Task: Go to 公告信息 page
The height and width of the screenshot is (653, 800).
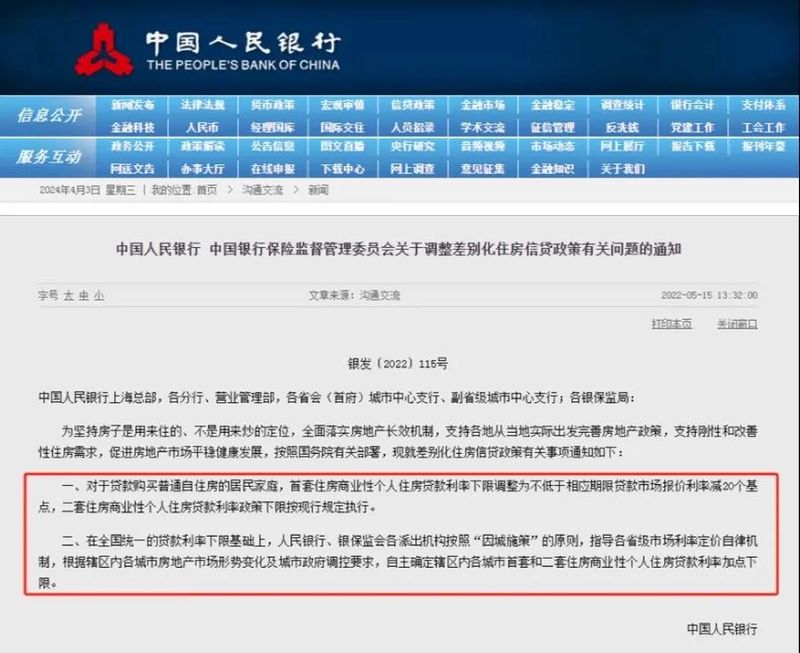Action: (272, 146)
